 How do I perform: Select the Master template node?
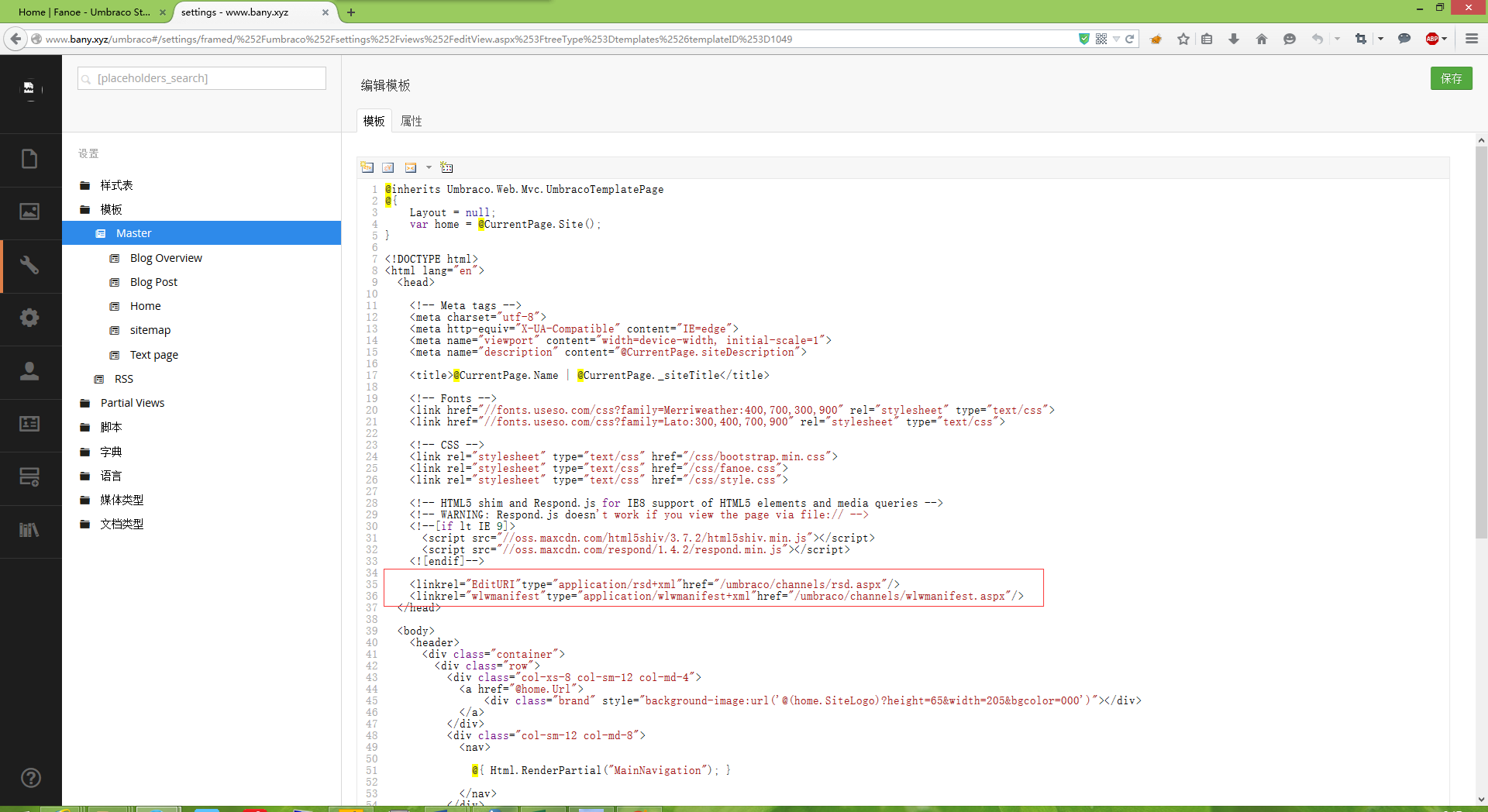(x=201, y=233)
